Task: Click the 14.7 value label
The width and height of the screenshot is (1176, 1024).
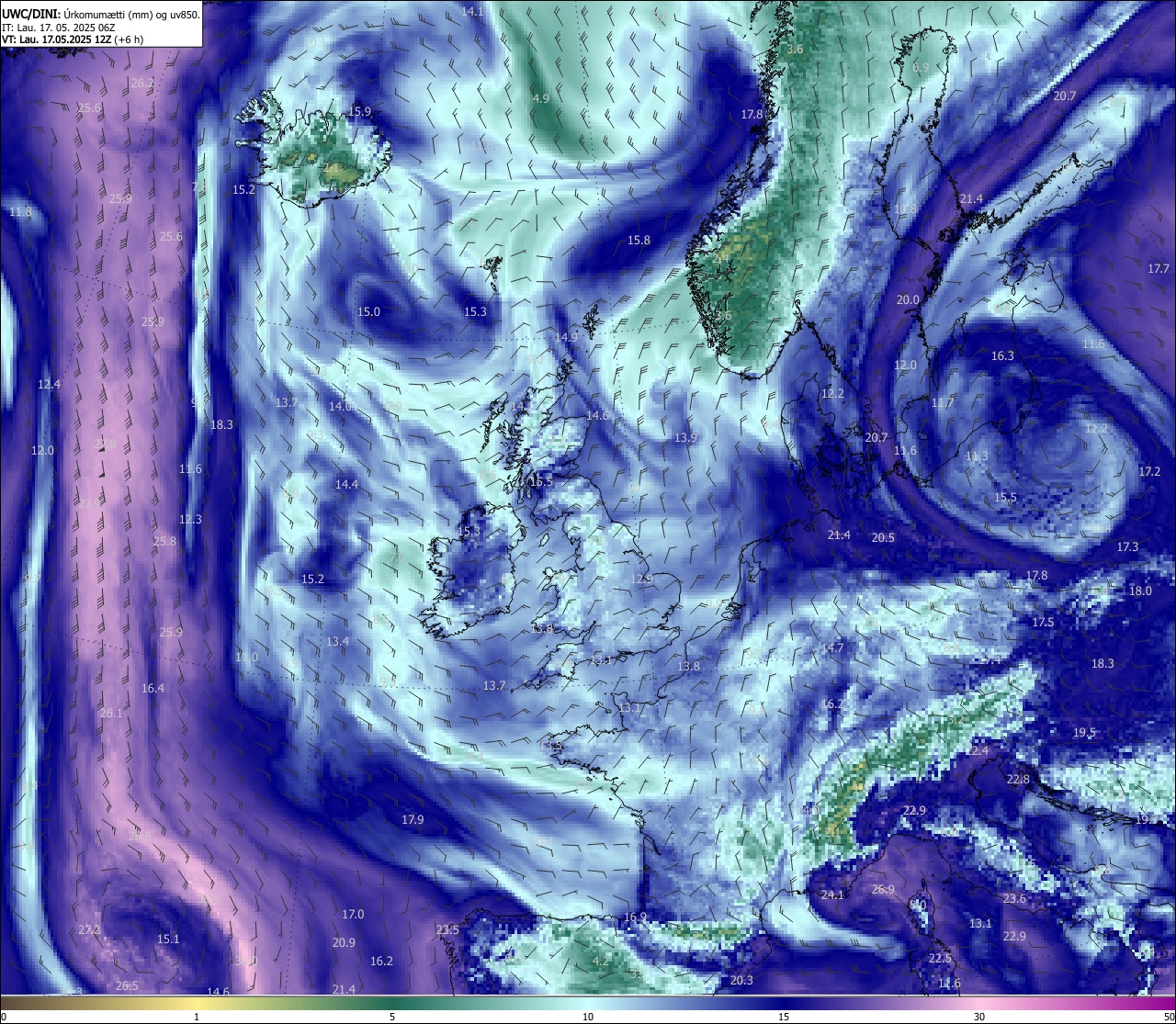Action: click(x=832, y=647)
